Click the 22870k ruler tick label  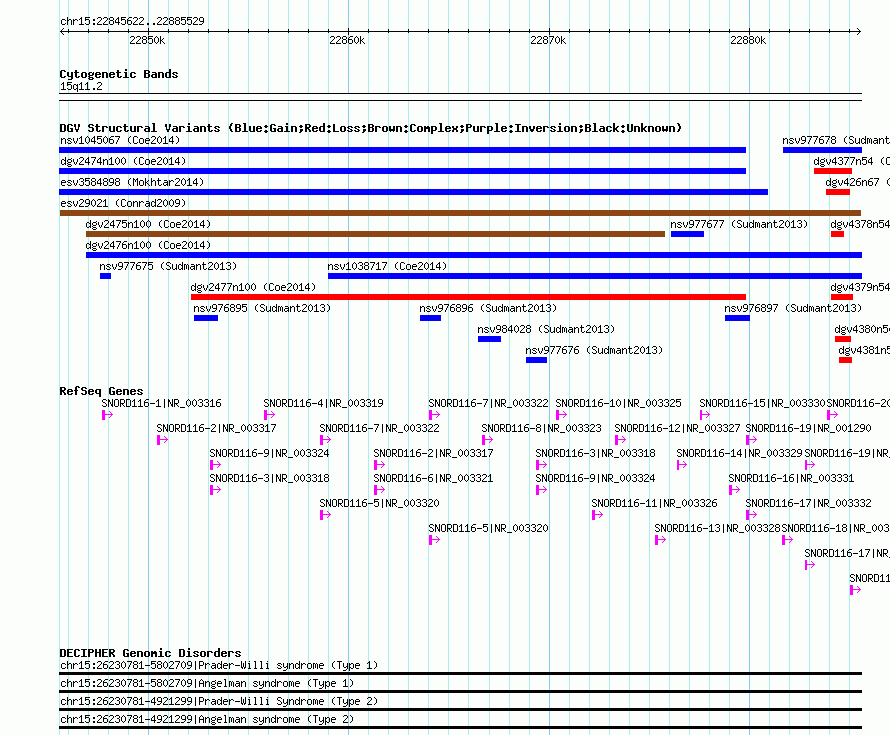[548, 40]
